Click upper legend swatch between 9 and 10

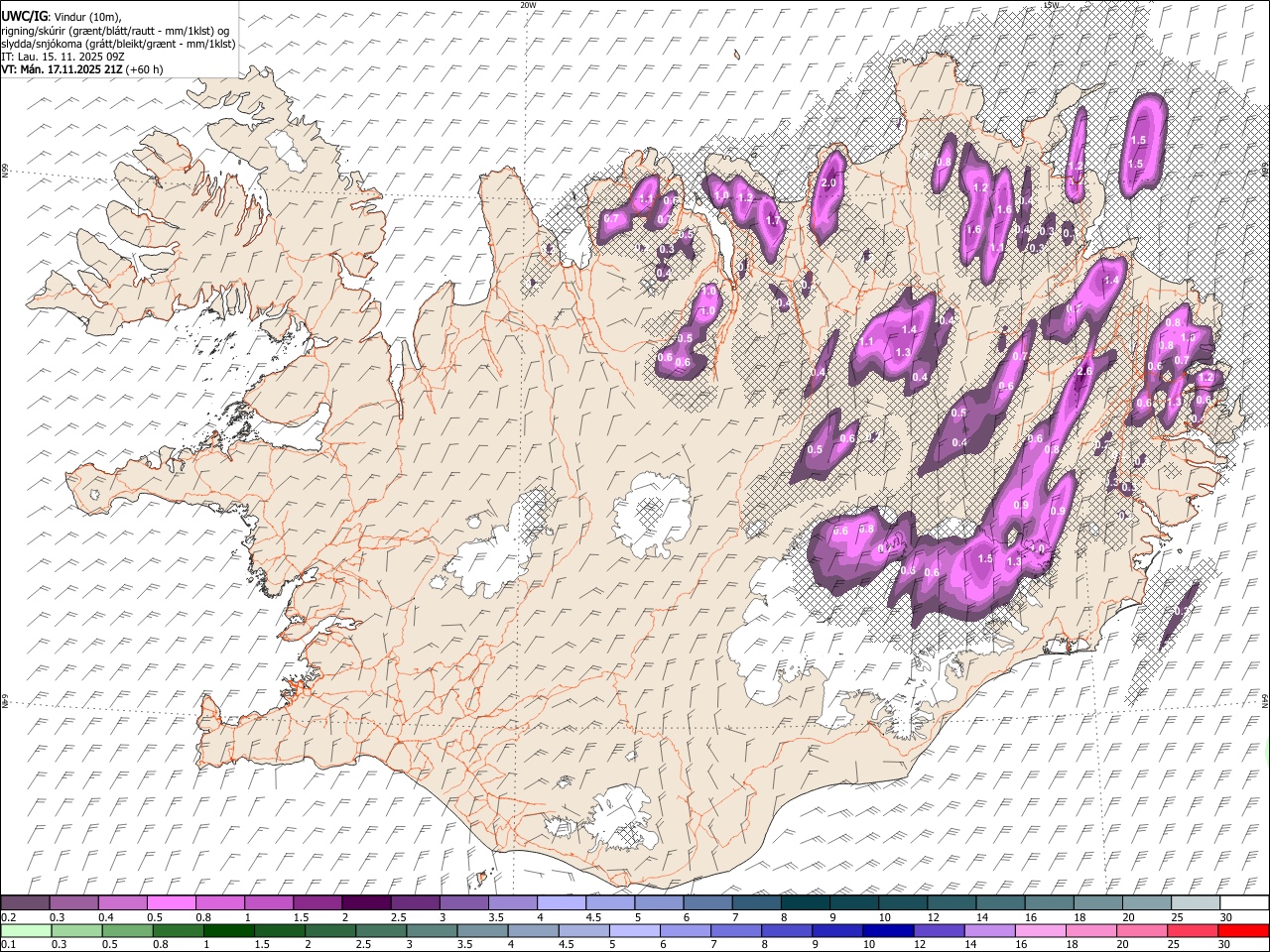coord(854,902)
